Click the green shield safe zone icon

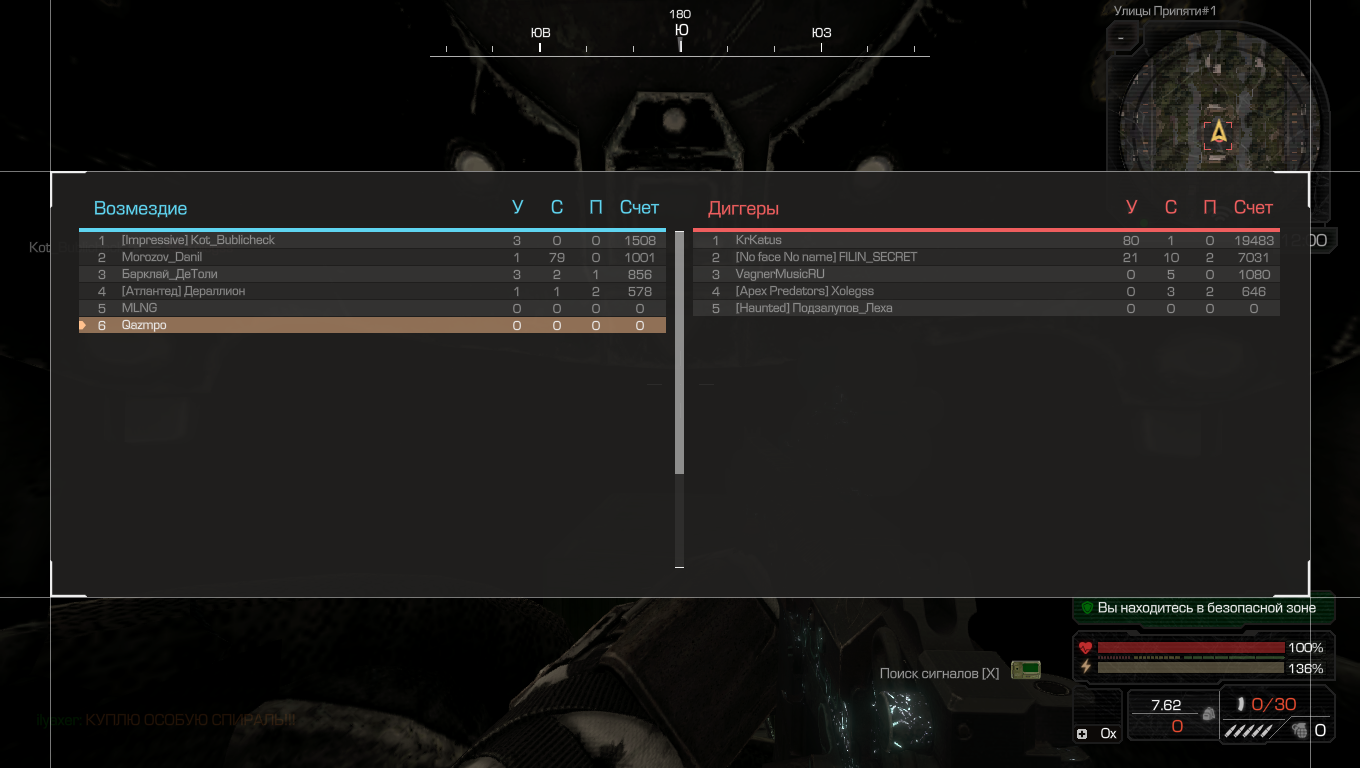[1087, 608]
